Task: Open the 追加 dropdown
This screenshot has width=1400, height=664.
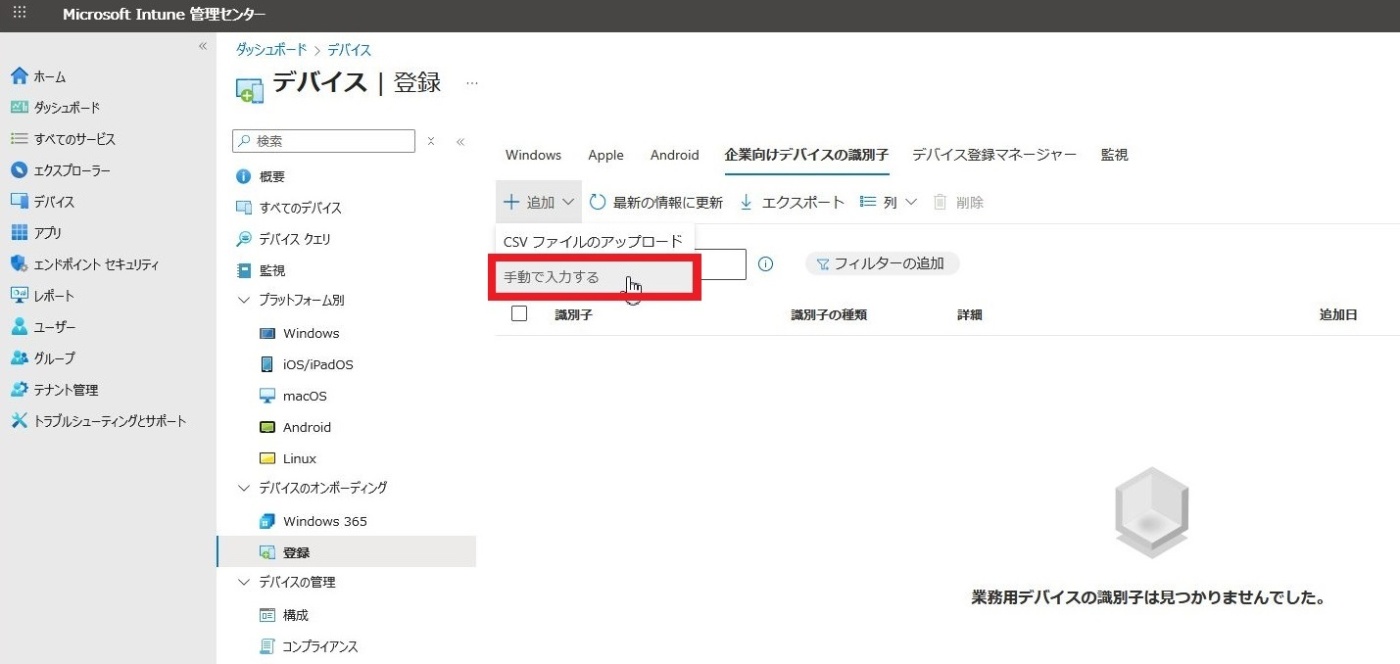Action: click(x=539, y=202)
